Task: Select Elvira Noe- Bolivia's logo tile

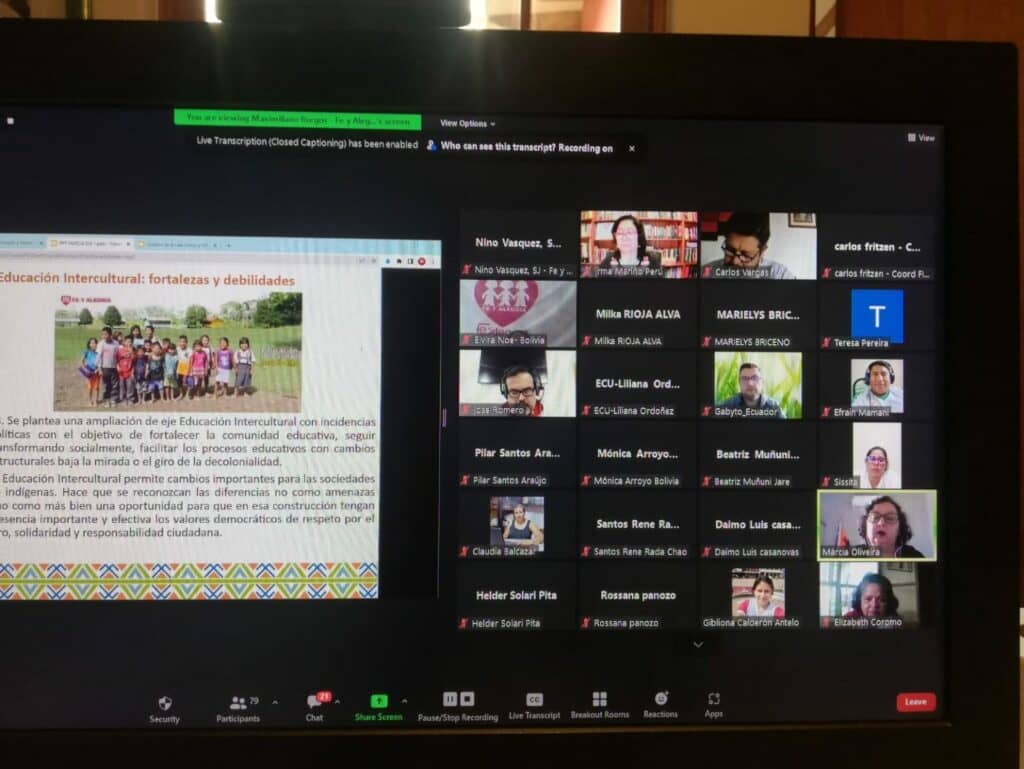Action: click(x=518, y=314)
